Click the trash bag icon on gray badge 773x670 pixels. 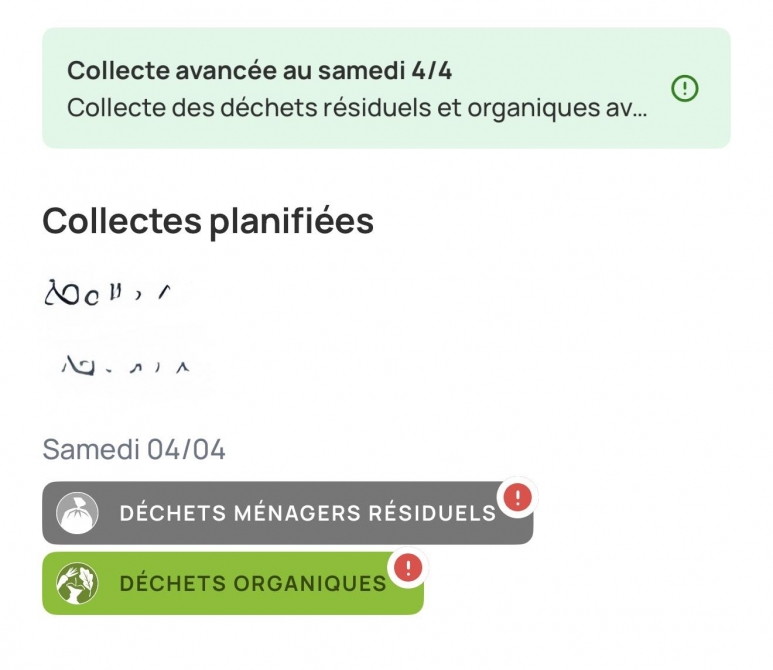pos(77,513)
